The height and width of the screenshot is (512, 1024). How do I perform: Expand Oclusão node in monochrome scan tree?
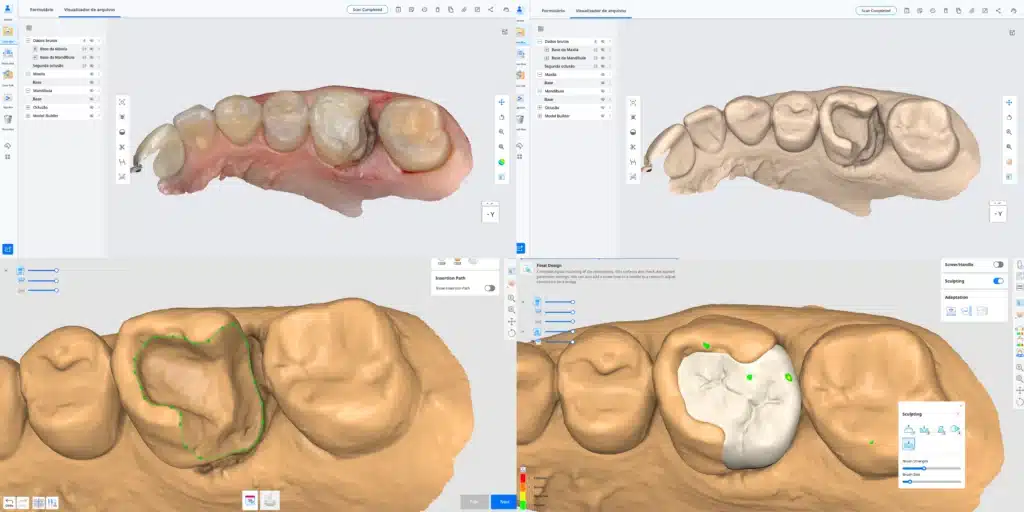[540, 107]
